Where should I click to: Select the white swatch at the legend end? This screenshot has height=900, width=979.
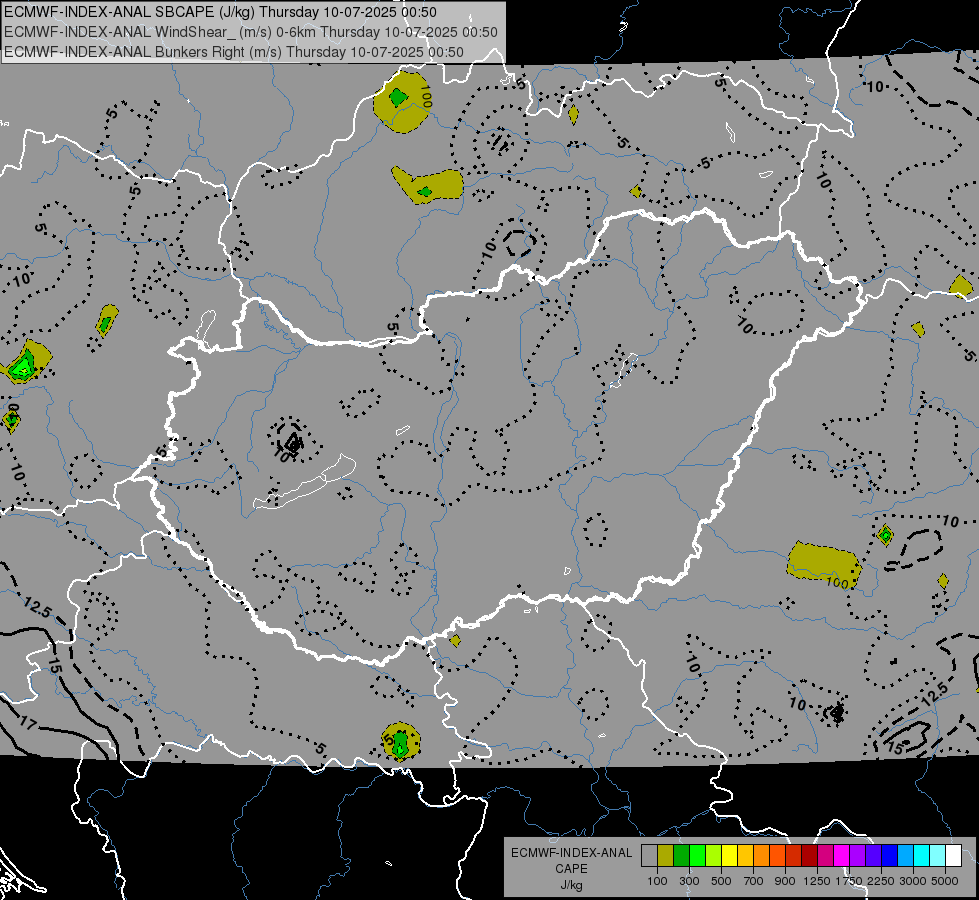point(954,855)
